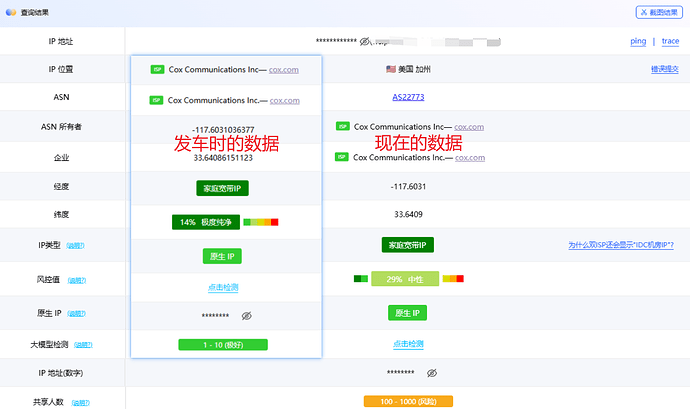Screen dimensions: 690x409
Task: Select the latitude value 33.6409
Action: point(408,214)
